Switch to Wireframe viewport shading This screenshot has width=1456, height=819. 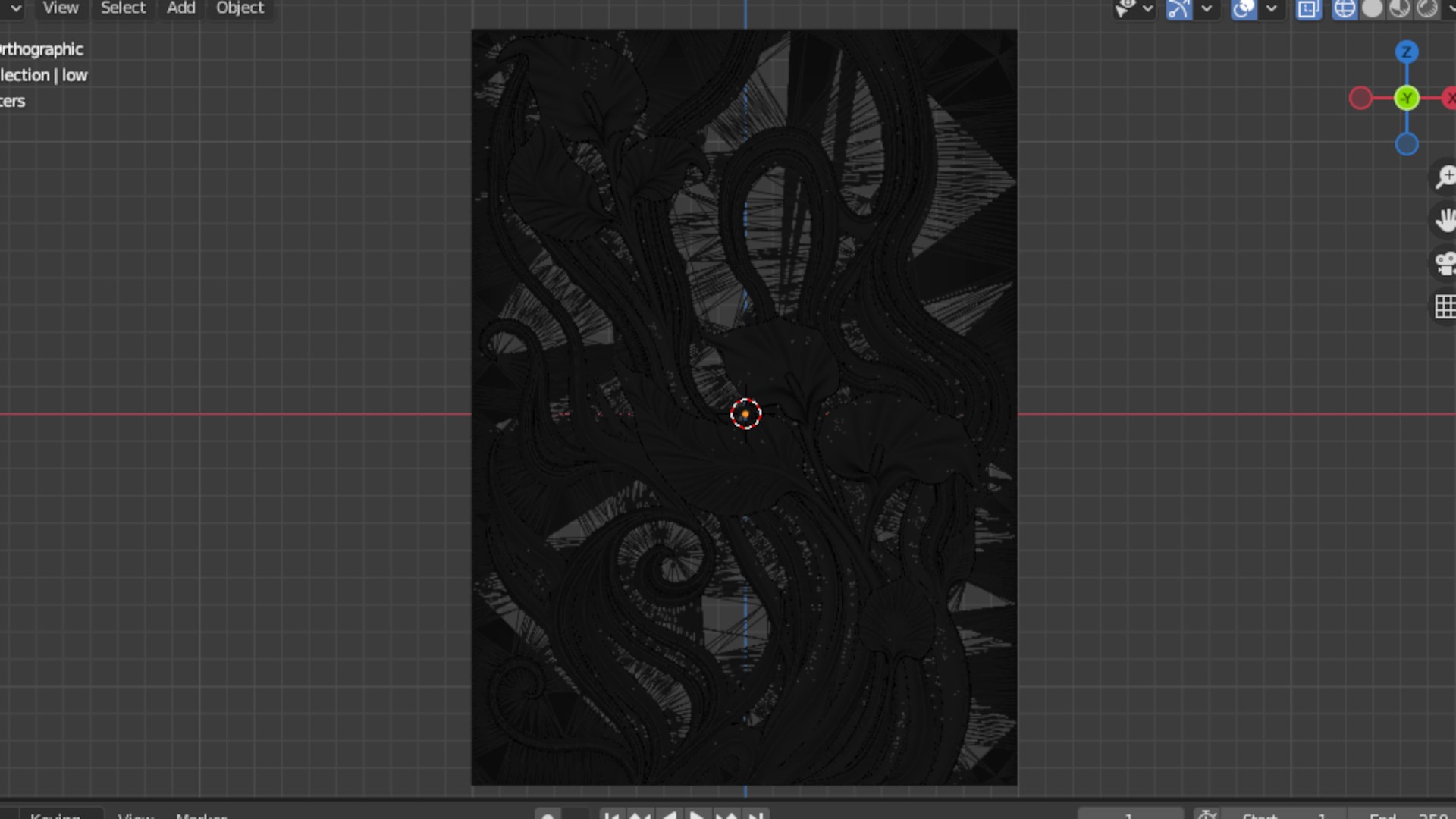pyautogui.click(x=1345, y=9)
